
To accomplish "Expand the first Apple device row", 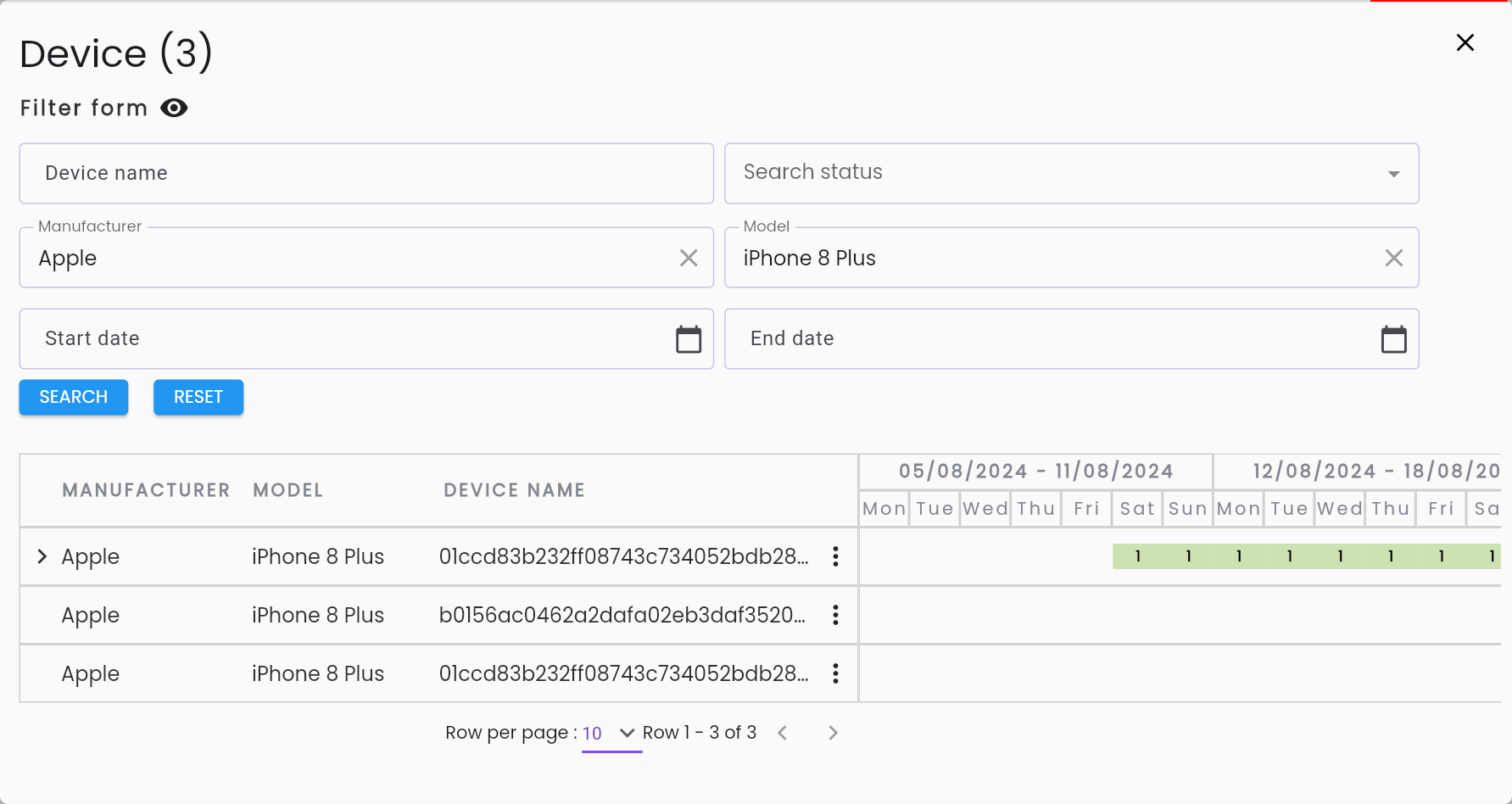I will click(42, 556).
